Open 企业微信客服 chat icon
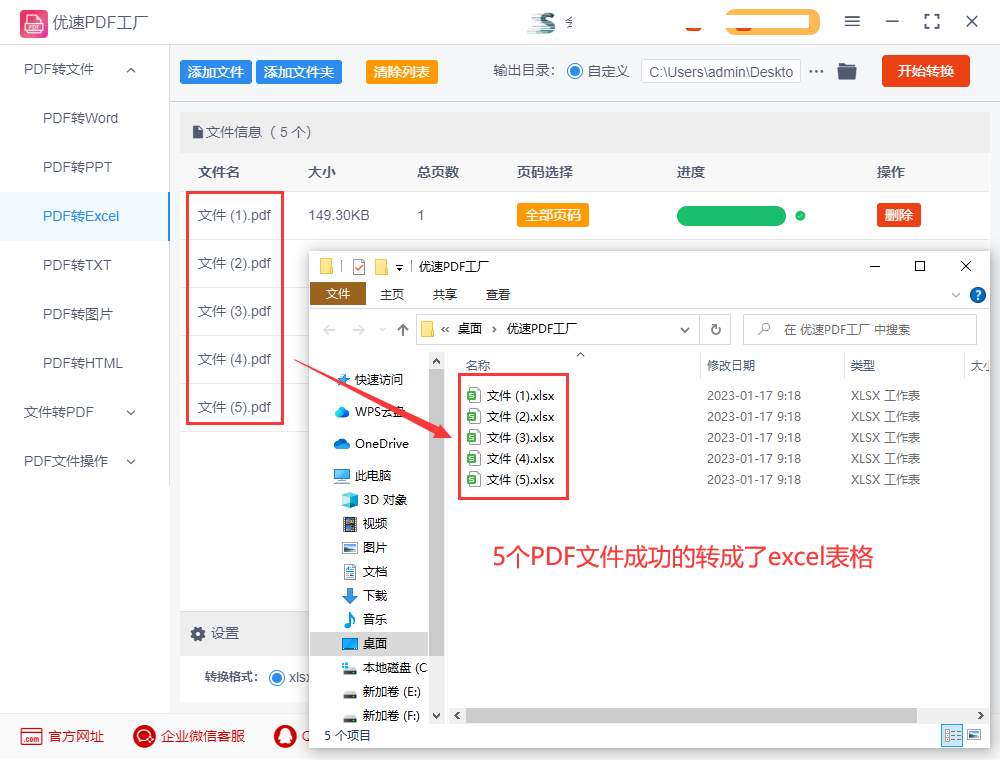 (144, 736)
